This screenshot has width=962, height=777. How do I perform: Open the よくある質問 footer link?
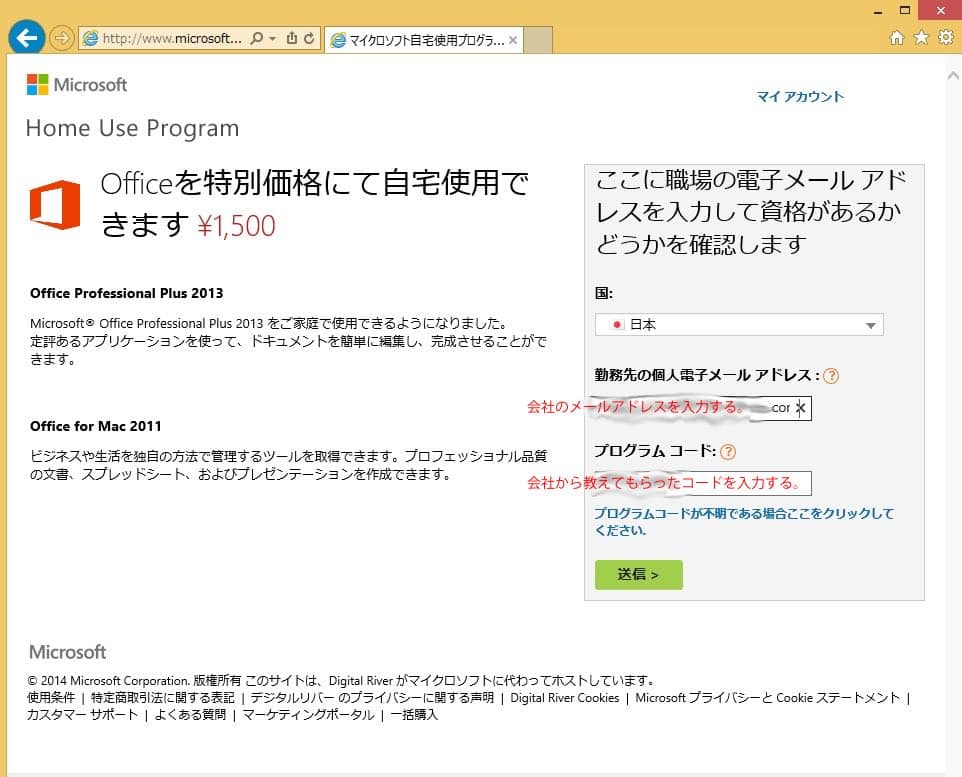pyautogui.click(x=192, y=715)
